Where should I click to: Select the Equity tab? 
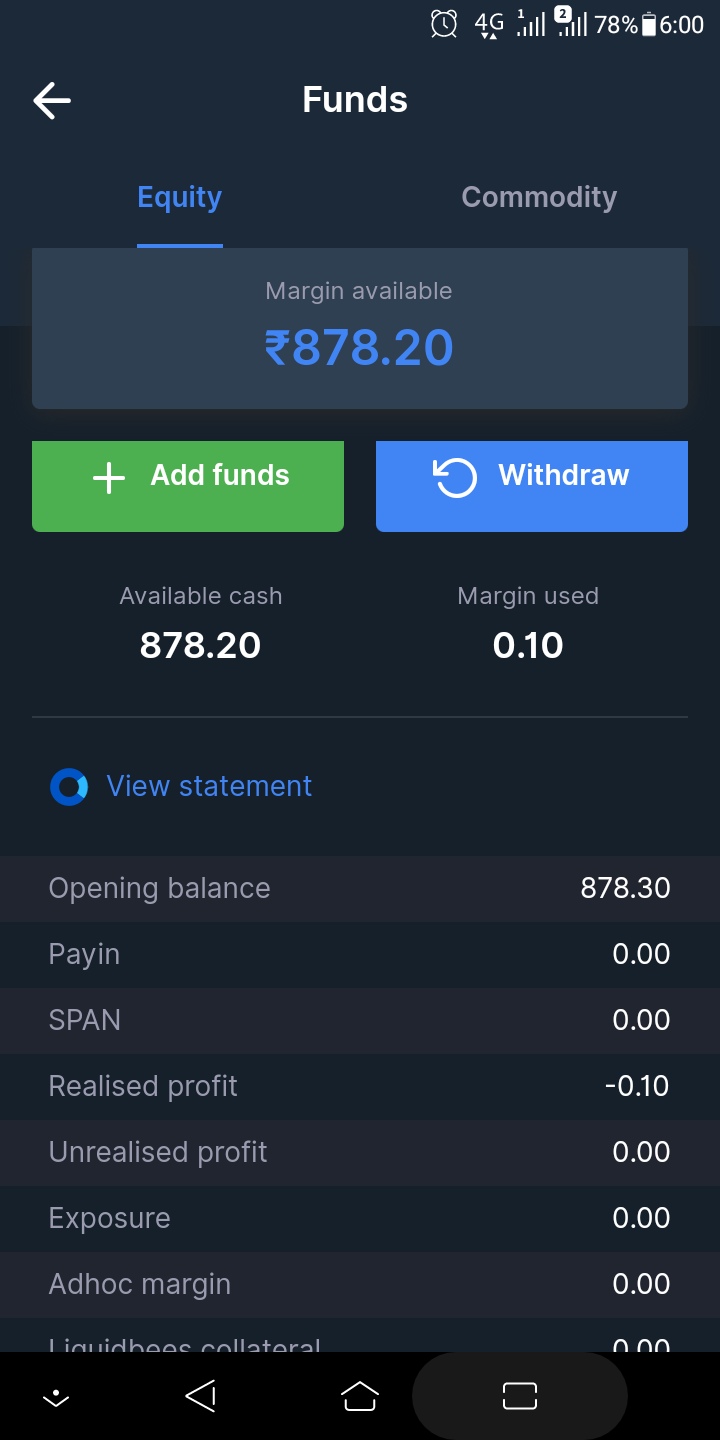click(180, 197)
